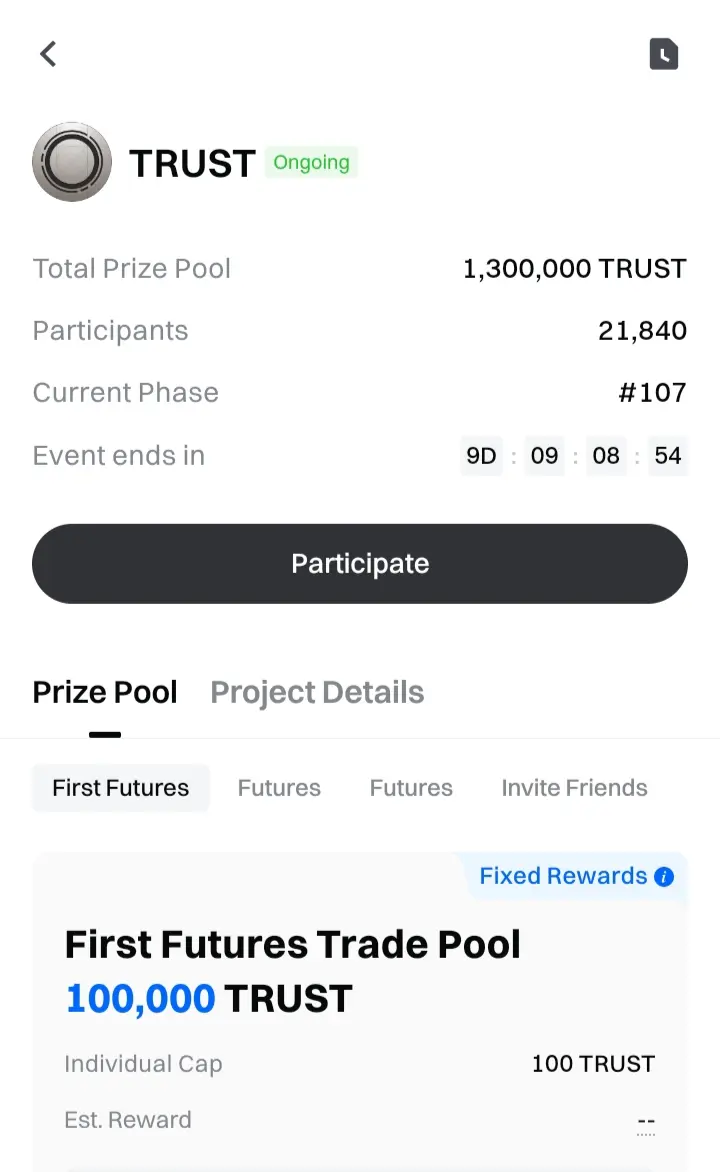Select the Futures chip beside Invite Friends
Image resolution: width=720 pixels, height=1172 pixels.
(x=411, y=788)
